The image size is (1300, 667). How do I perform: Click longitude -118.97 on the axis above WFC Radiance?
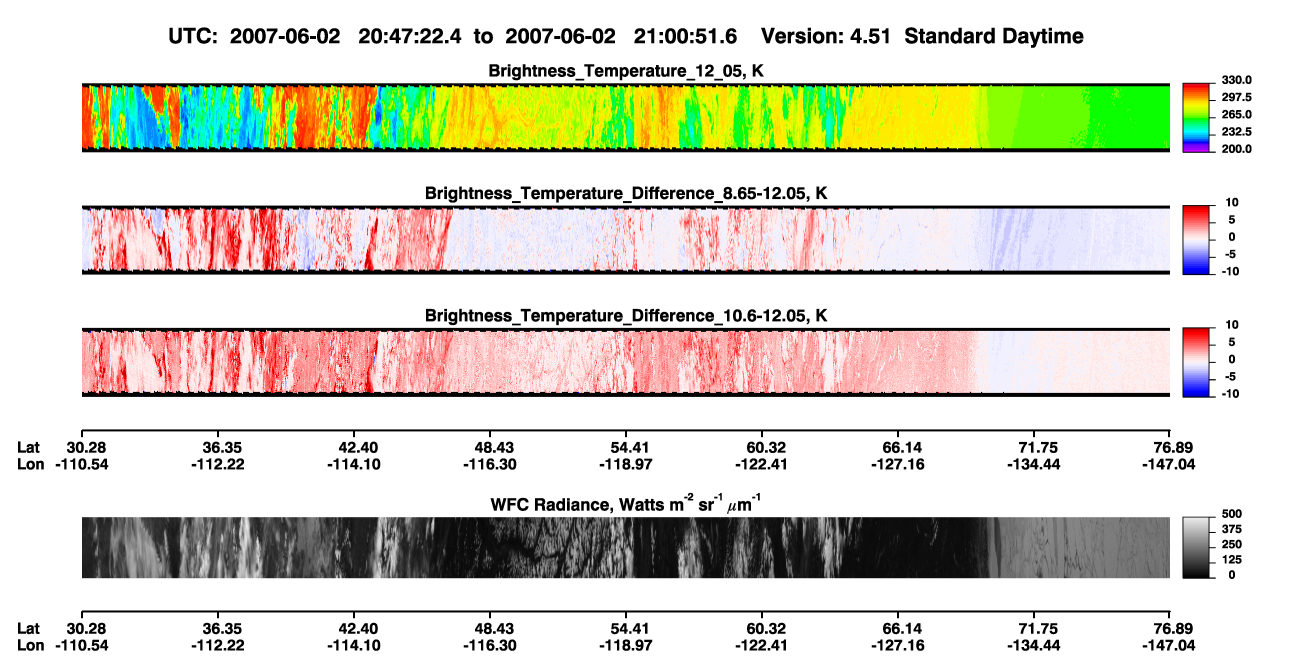tap(626, 464)
